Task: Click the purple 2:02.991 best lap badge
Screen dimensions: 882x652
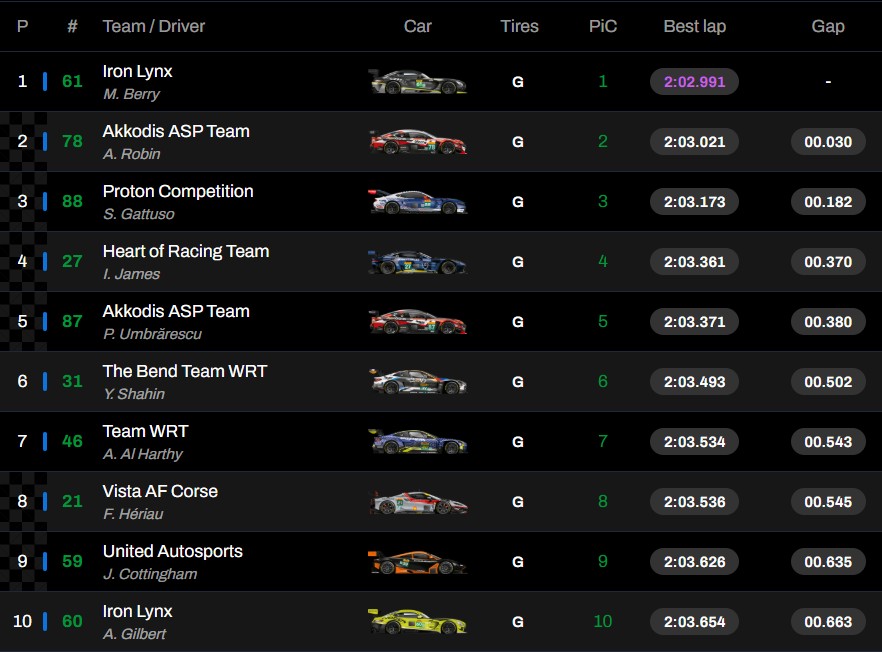Action: tap(694, 82)
